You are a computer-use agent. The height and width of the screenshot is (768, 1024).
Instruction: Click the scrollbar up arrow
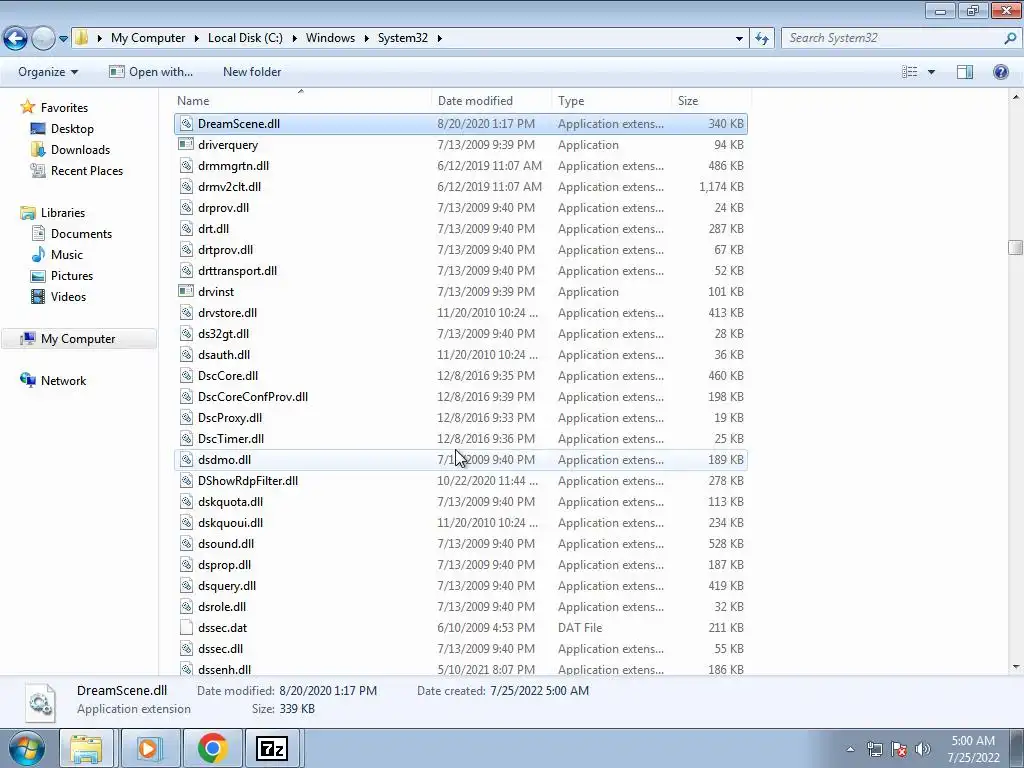point(1016,97)
